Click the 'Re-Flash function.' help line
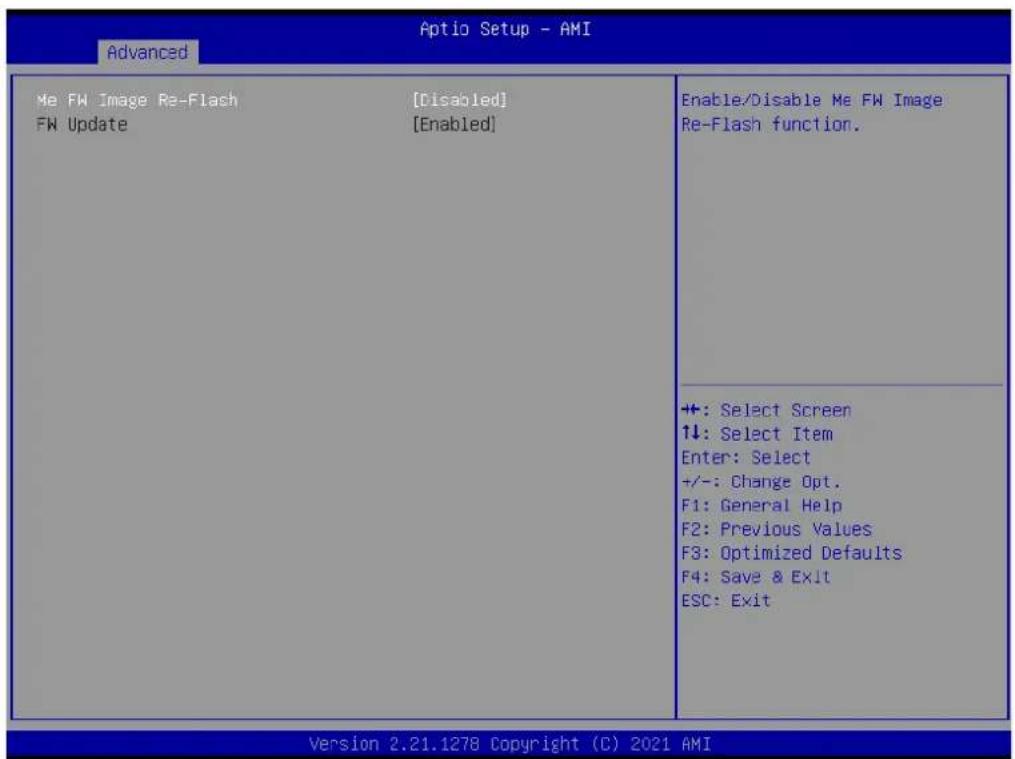Image resolution: width=1015 pixels, height=759 pixels. [x=770, y=124]
